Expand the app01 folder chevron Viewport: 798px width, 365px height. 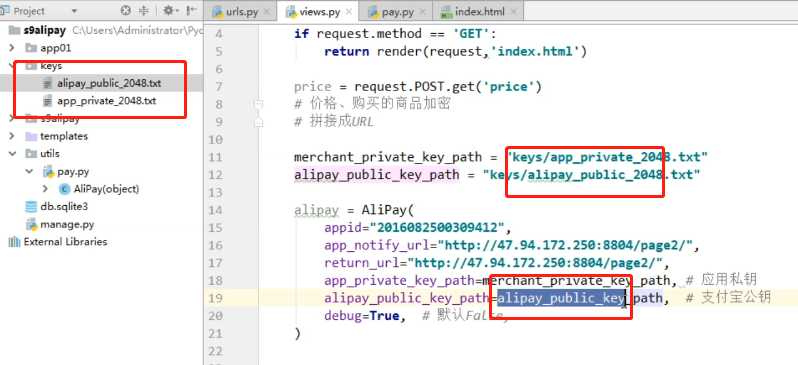[x=12, y=48]
